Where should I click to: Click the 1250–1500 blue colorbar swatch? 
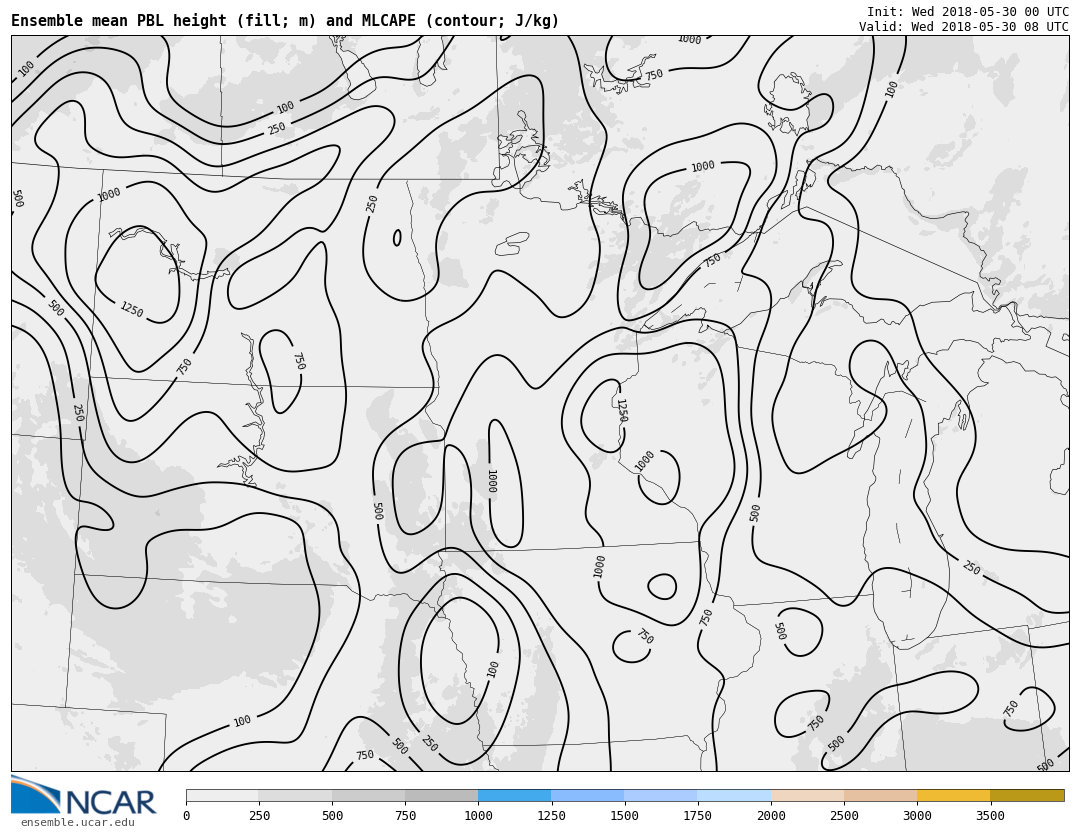tap(587, 795)
